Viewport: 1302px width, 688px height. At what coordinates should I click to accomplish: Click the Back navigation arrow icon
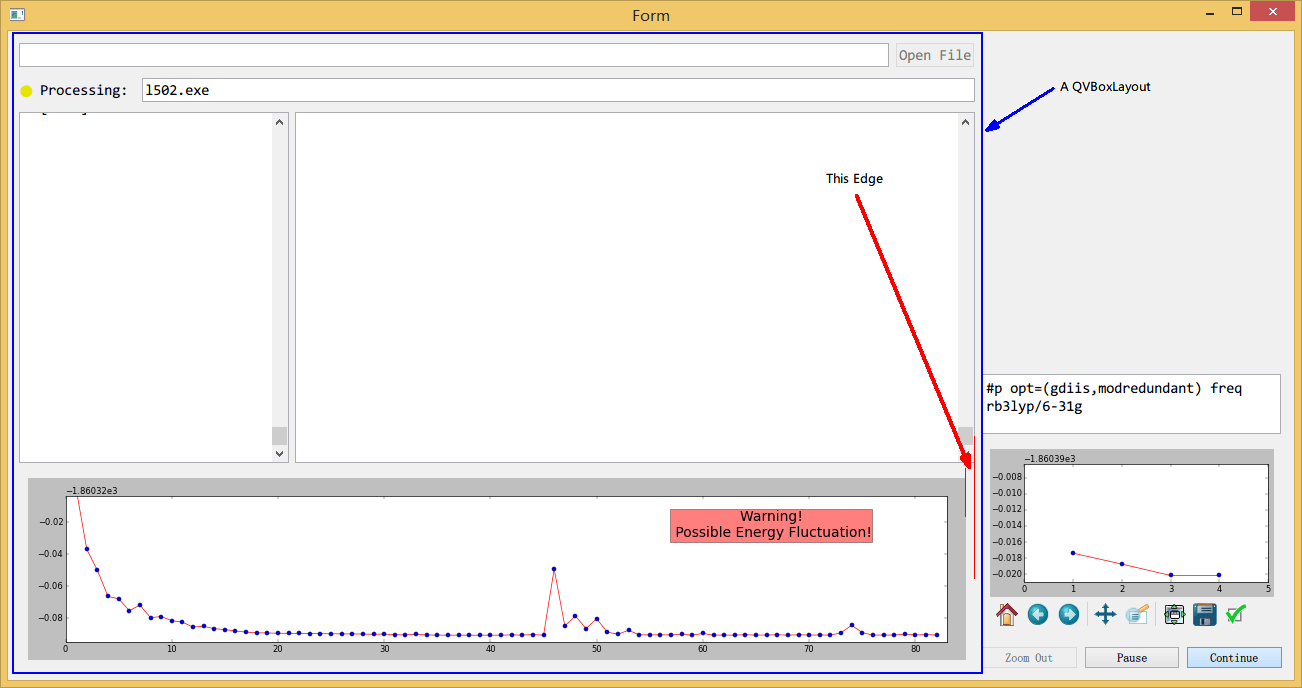[1037, 614]
